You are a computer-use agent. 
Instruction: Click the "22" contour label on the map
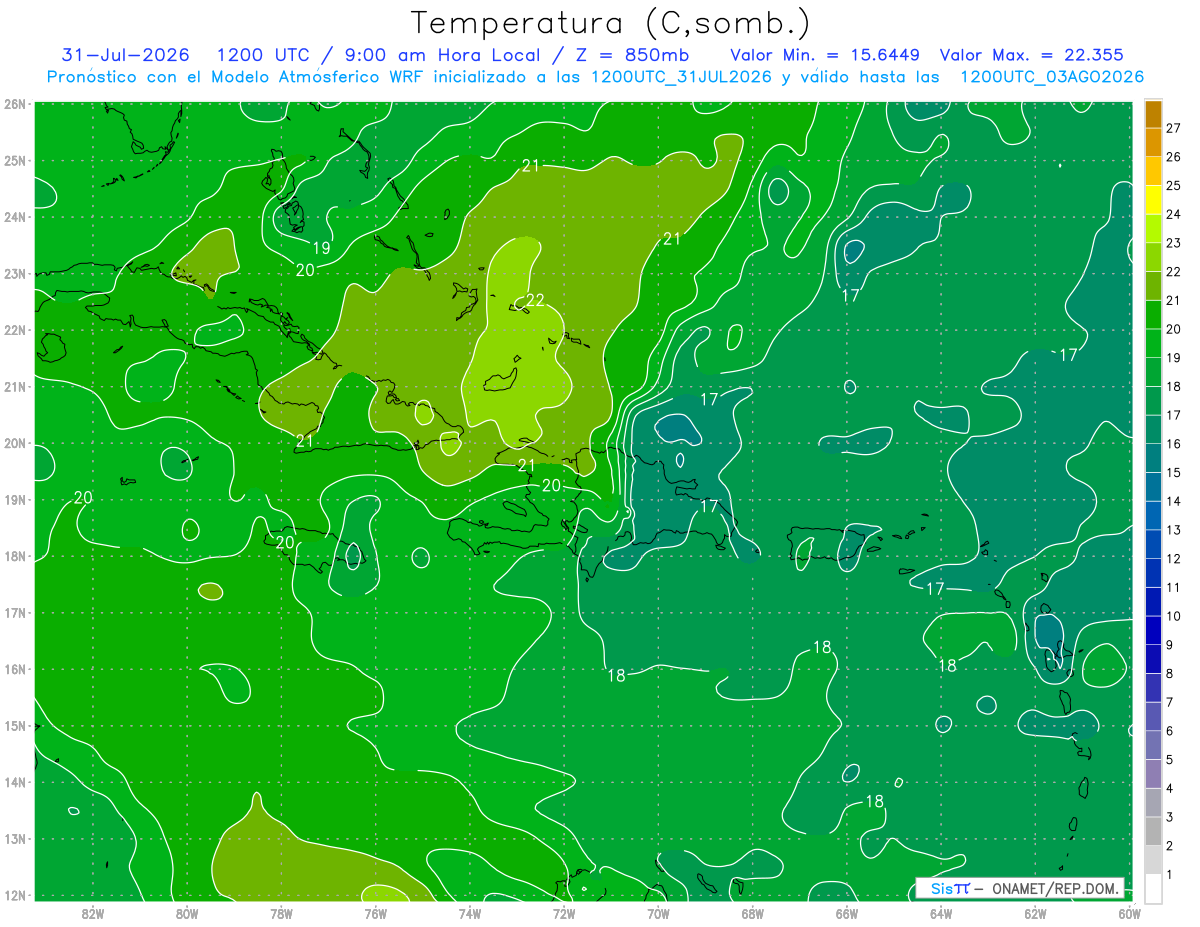point(535,300)
